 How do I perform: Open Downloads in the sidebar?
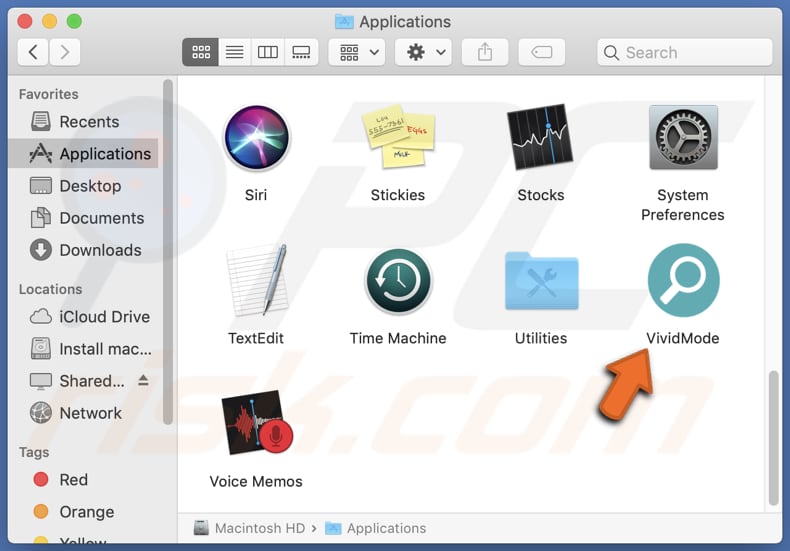click(x=84, y=250)
